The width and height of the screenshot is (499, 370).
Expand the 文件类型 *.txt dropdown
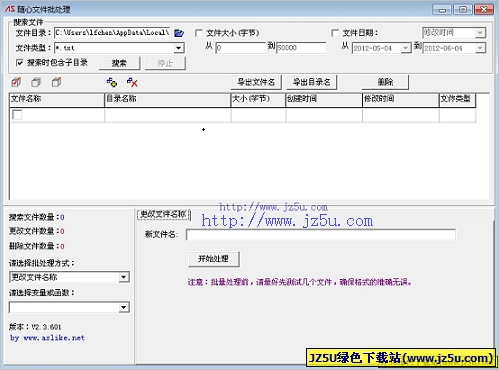click(x=179, y=48)
